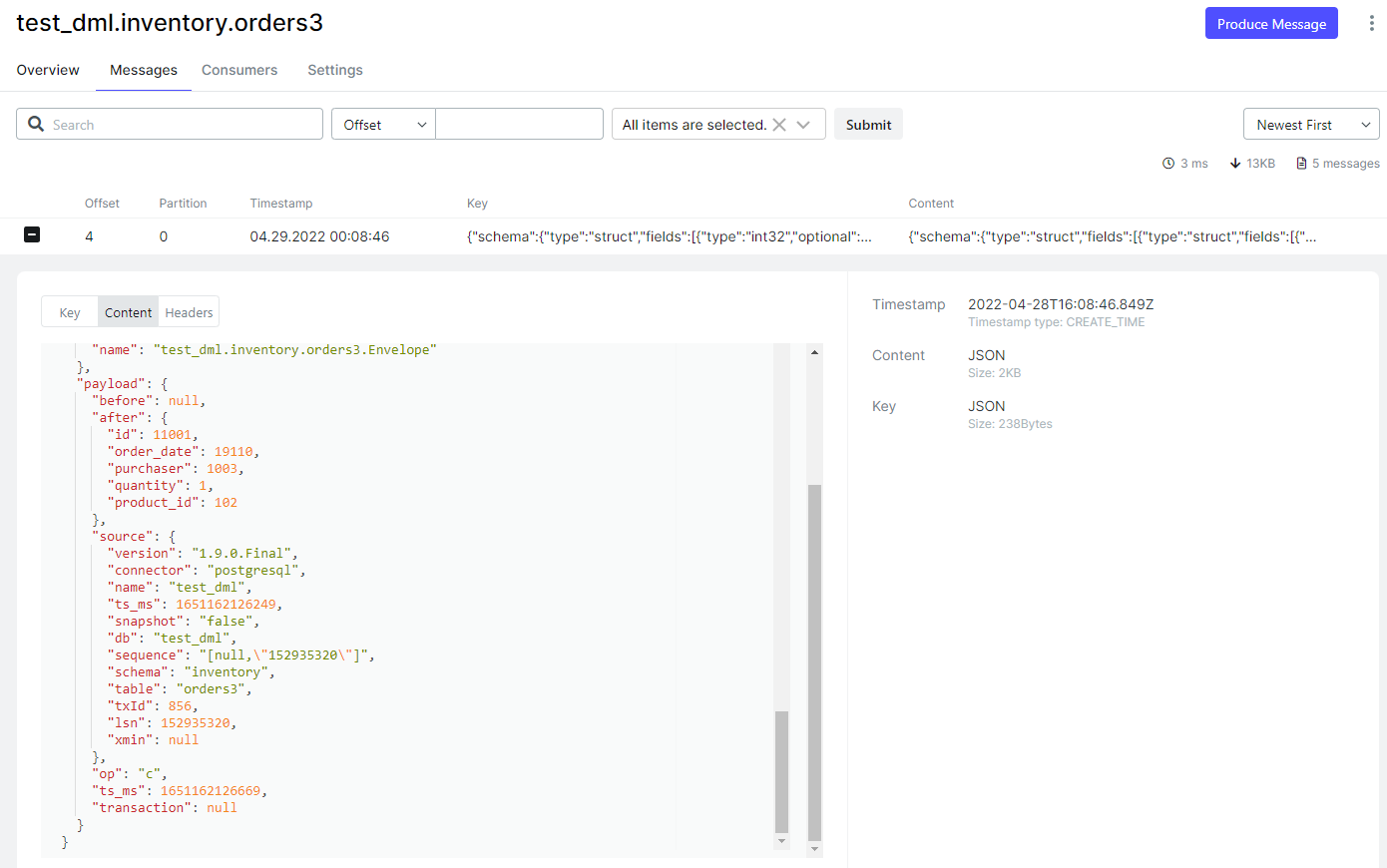Screen dimensions: 1387x868
Task: Click the "connector": "postgresql" JSON line
Action: point(207,570)
